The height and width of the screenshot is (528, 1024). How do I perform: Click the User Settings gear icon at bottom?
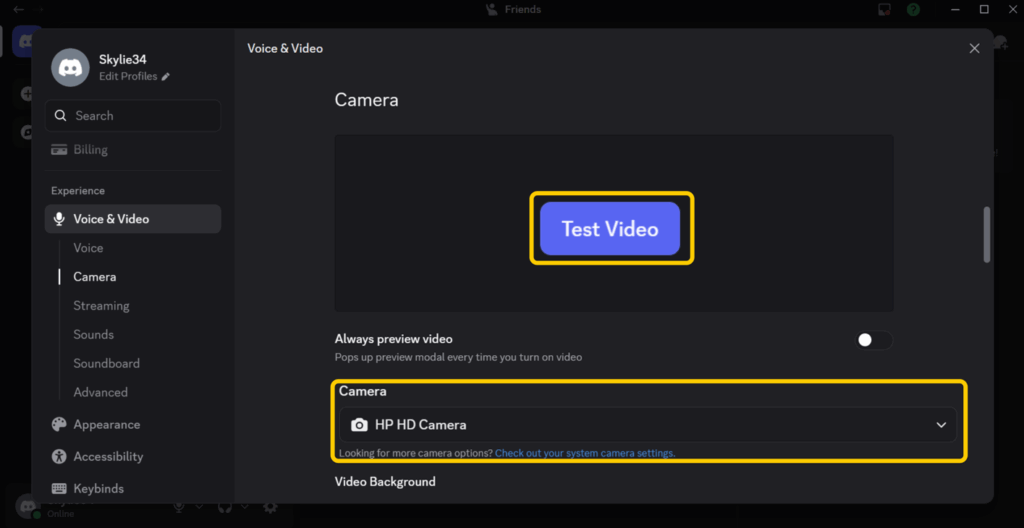tap(270, 506)
